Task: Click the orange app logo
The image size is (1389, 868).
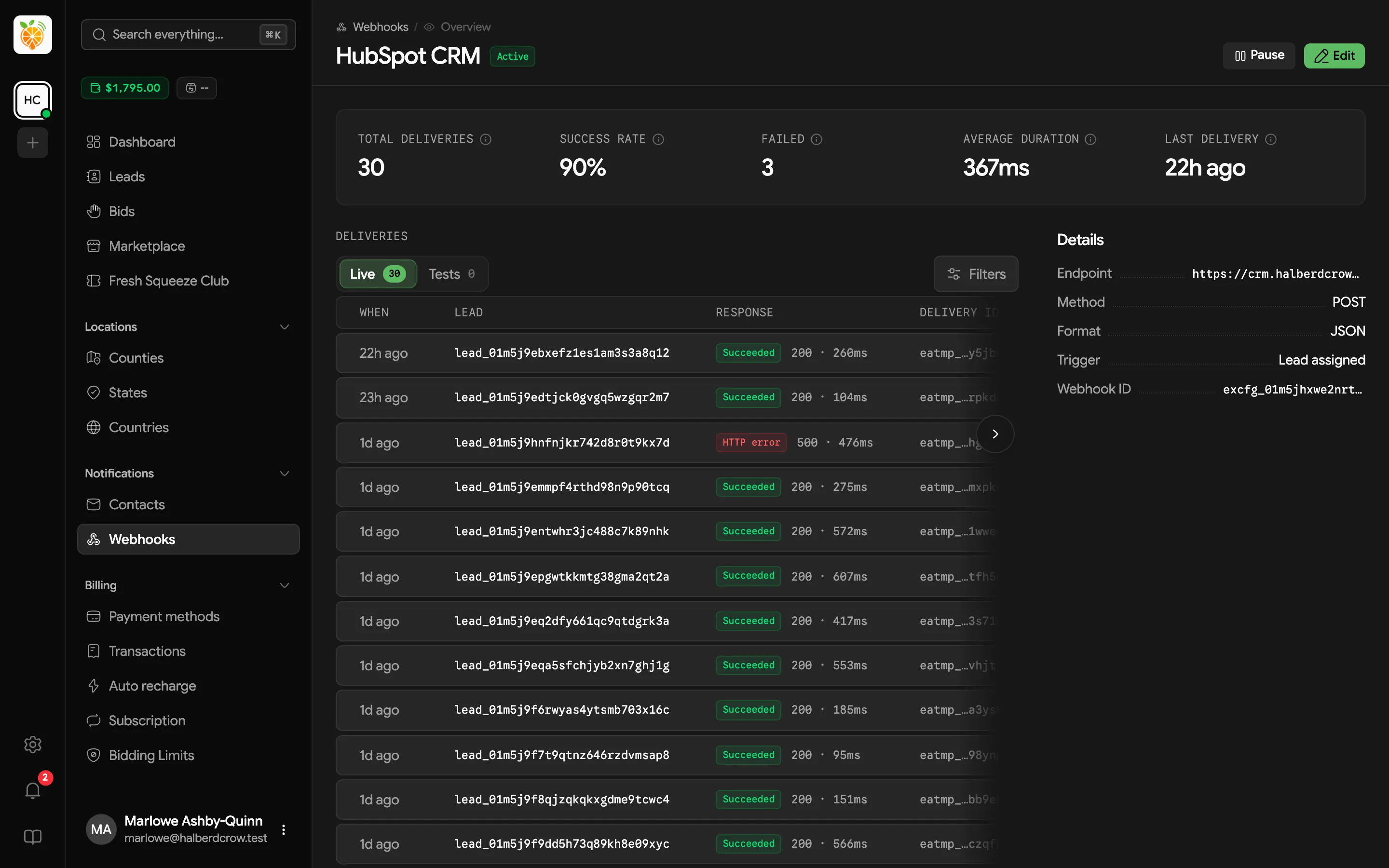Action: pyautogui.click(x=33, y=34)
